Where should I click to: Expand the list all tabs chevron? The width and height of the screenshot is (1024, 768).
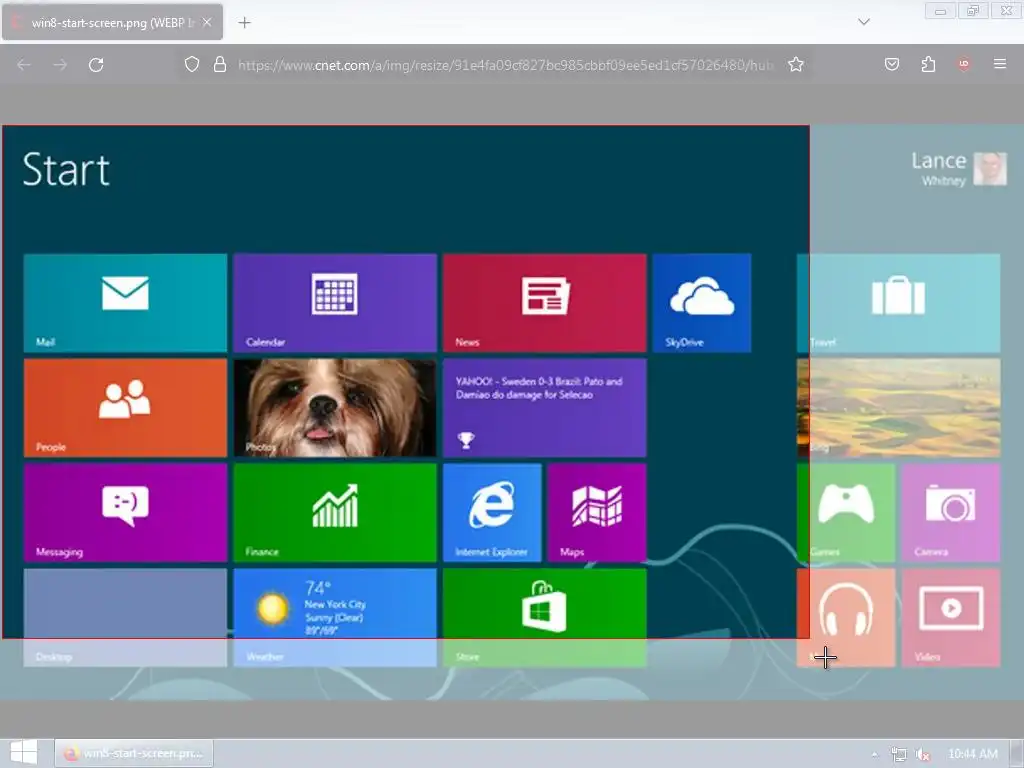863,22
